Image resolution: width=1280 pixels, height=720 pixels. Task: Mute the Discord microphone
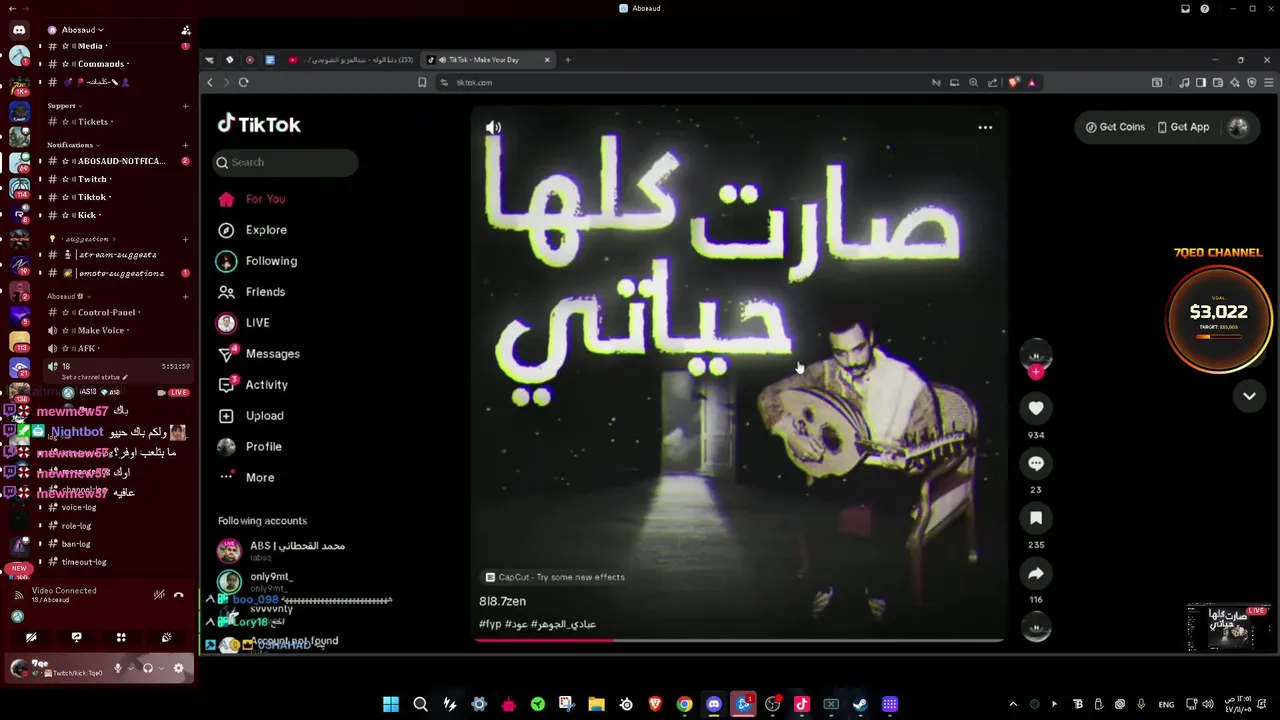tap(117, 668)
